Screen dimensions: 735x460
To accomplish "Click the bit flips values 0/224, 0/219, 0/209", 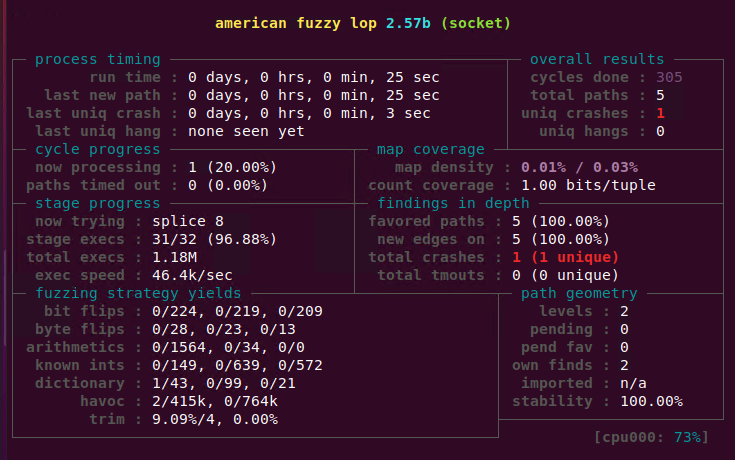I will pos(237,311).
